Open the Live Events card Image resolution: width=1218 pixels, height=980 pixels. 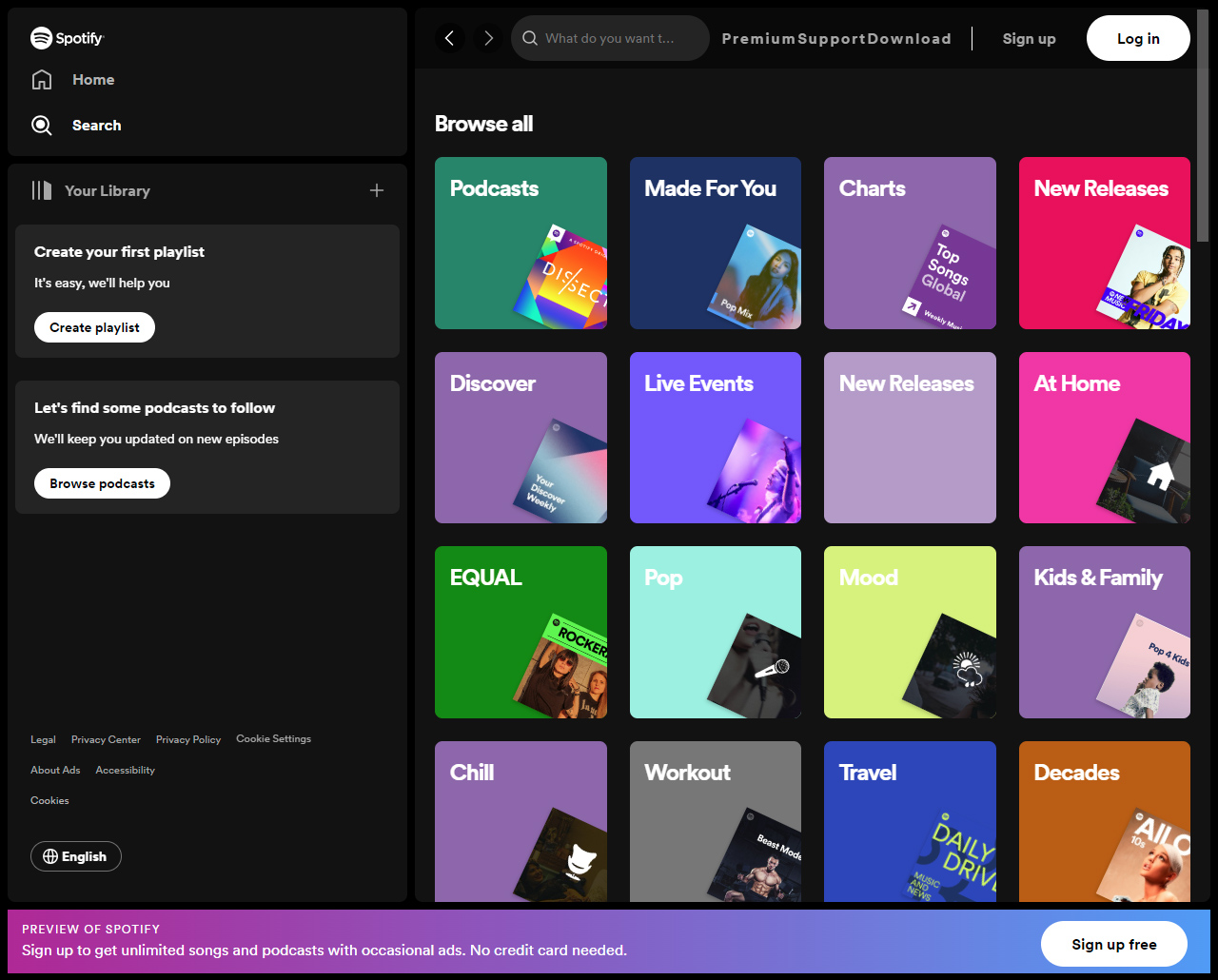[x=716, y=438]
